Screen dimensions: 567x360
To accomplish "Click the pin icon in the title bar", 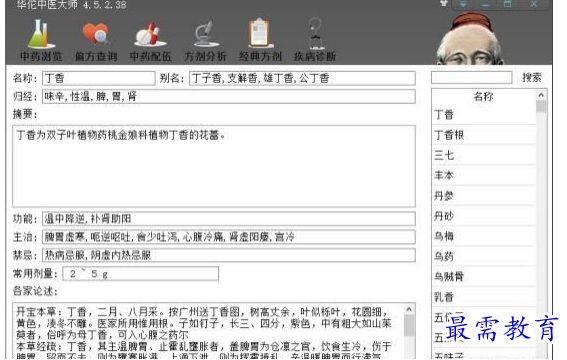I will [x=444, y=4].
